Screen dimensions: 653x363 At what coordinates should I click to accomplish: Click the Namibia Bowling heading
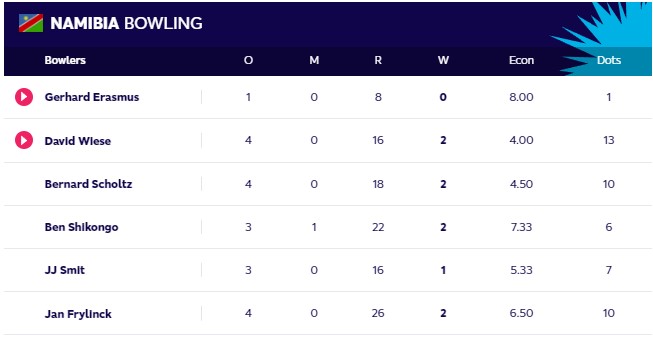tap(126, 23)
